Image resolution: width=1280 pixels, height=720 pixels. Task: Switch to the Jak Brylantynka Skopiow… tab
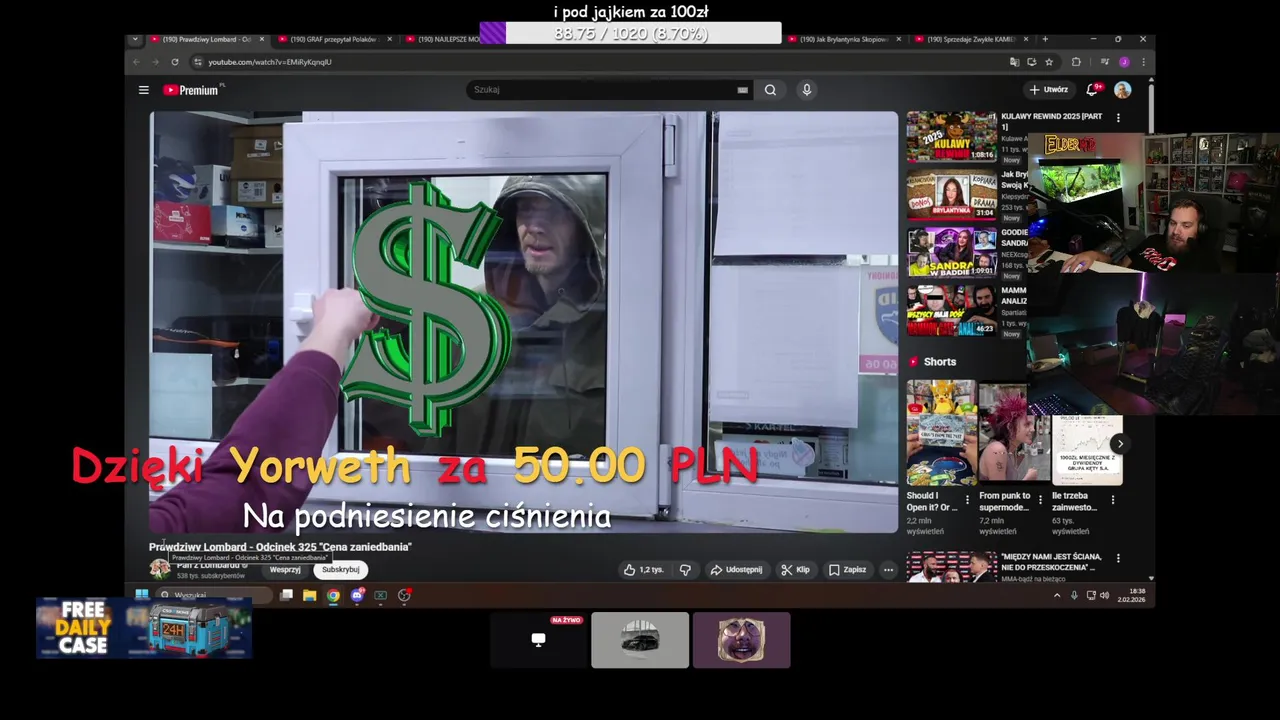pos(844,39)
